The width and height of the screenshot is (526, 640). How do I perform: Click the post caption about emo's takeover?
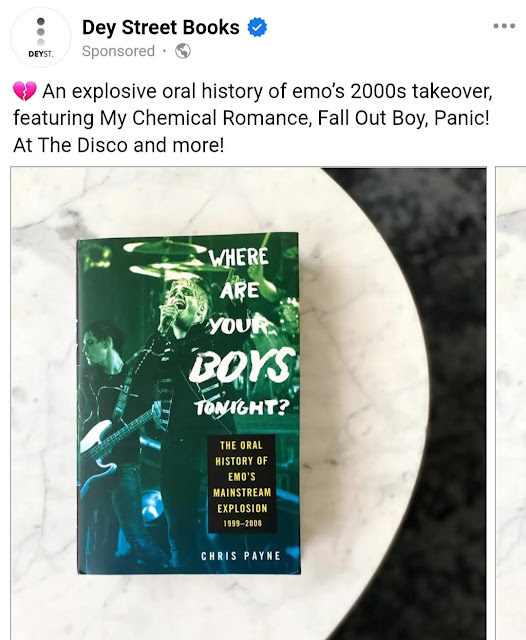pyautogui.click(x=253, y=118)
